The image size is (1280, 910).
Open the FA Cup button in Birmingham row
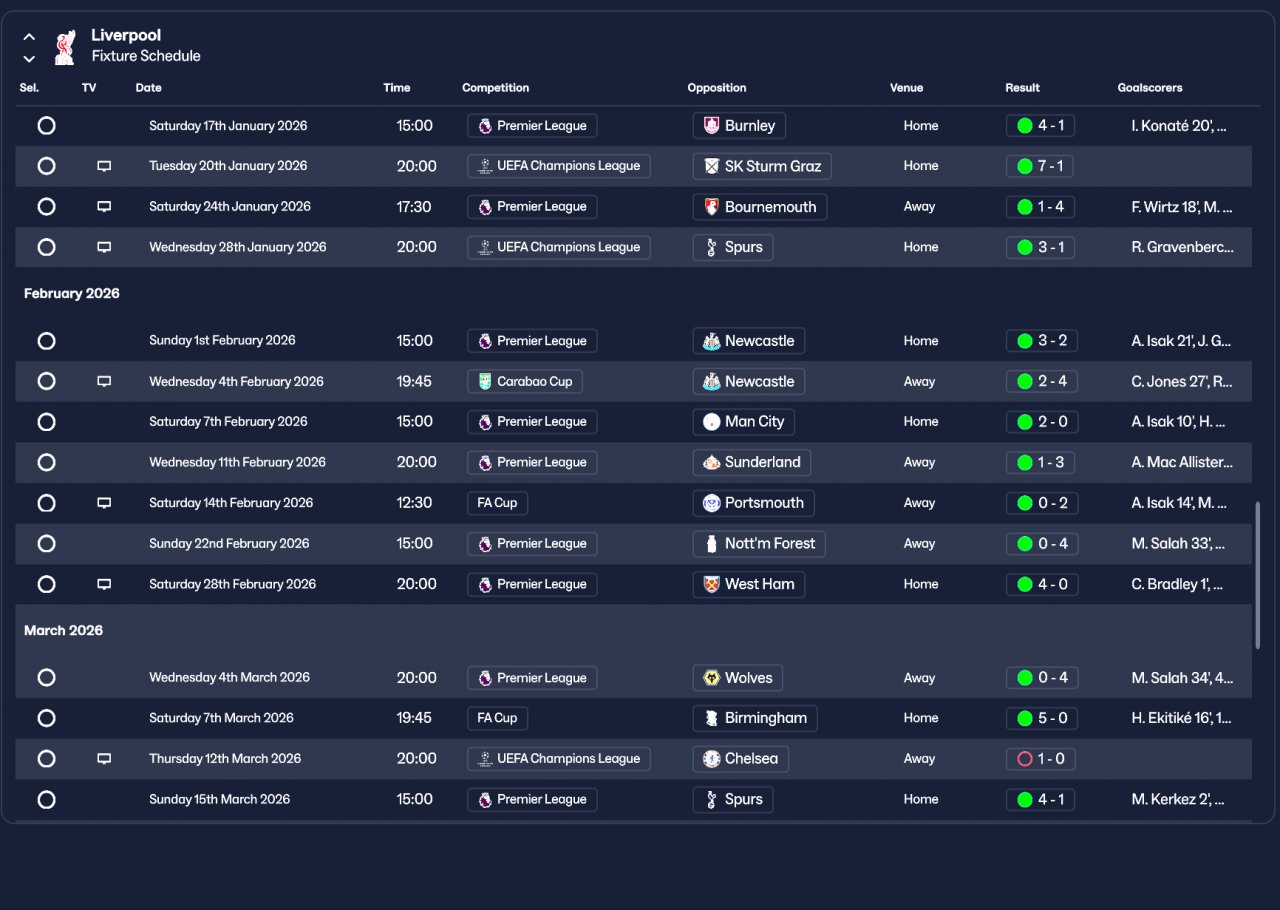(x=497, y=718)
